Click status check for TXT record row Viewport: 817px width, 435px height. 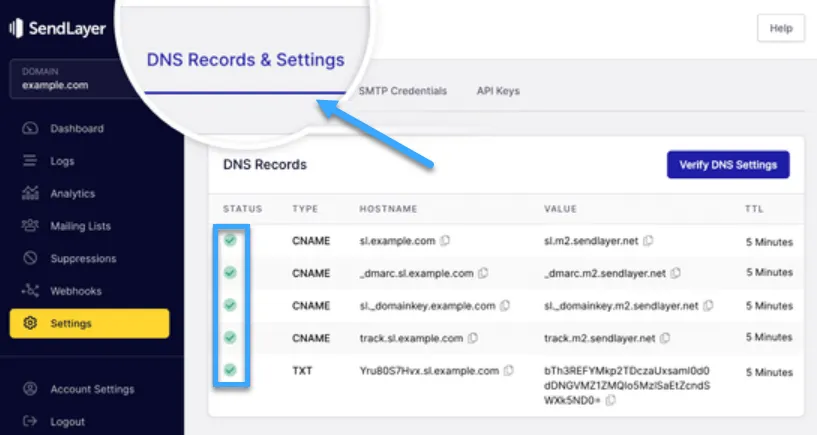click(230, 370)
